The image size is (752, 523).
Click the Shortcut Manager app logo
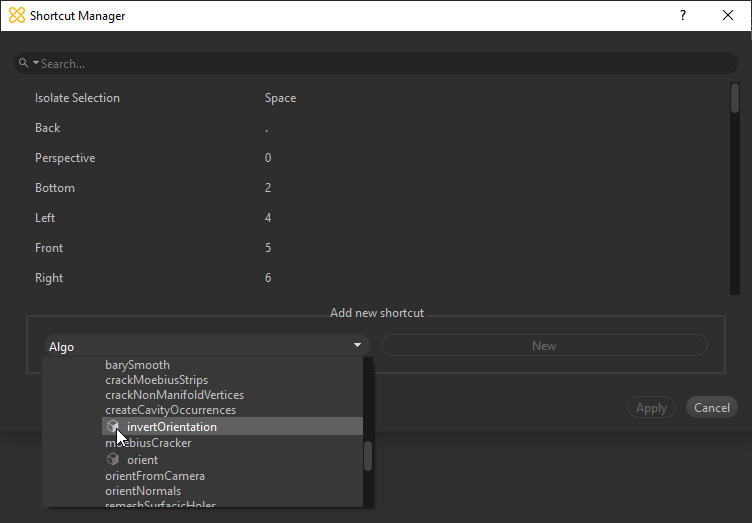[16, 16]
